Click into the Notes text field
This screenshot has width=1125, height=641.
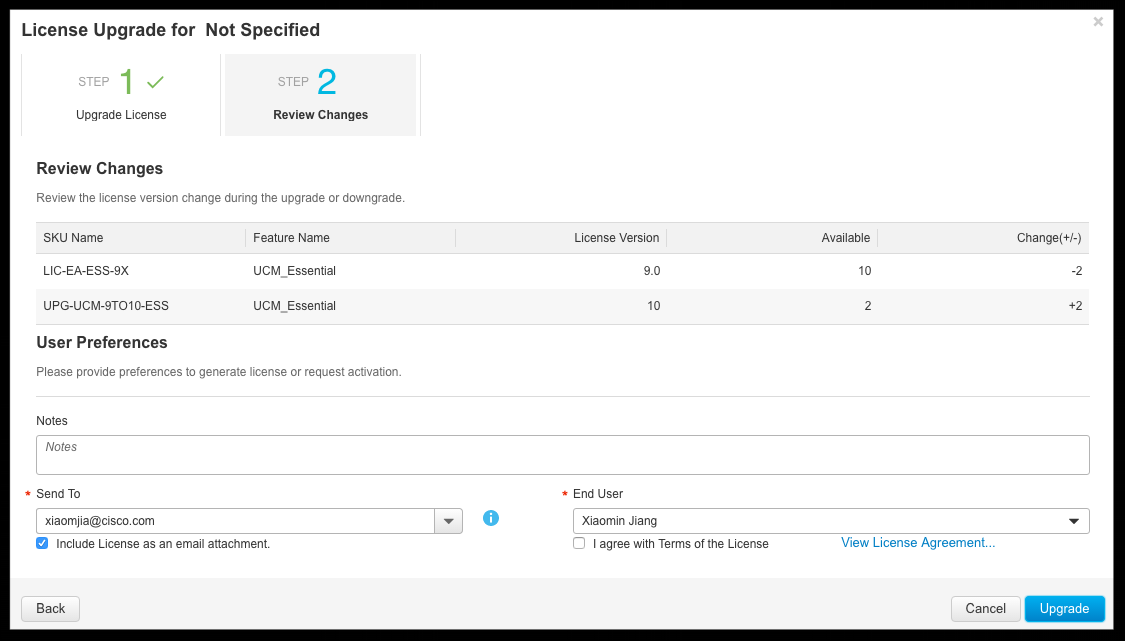coord(562,454)
